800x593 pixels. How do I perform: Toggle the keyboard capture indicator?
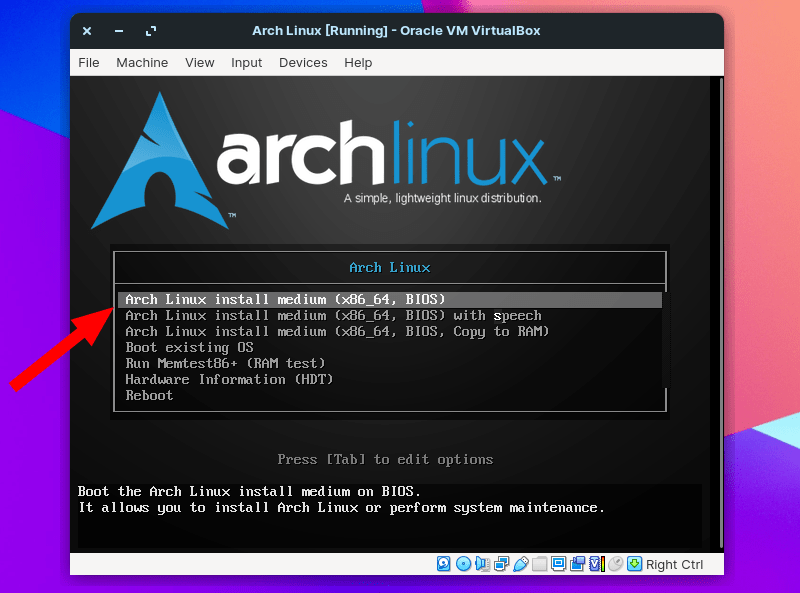635,564
